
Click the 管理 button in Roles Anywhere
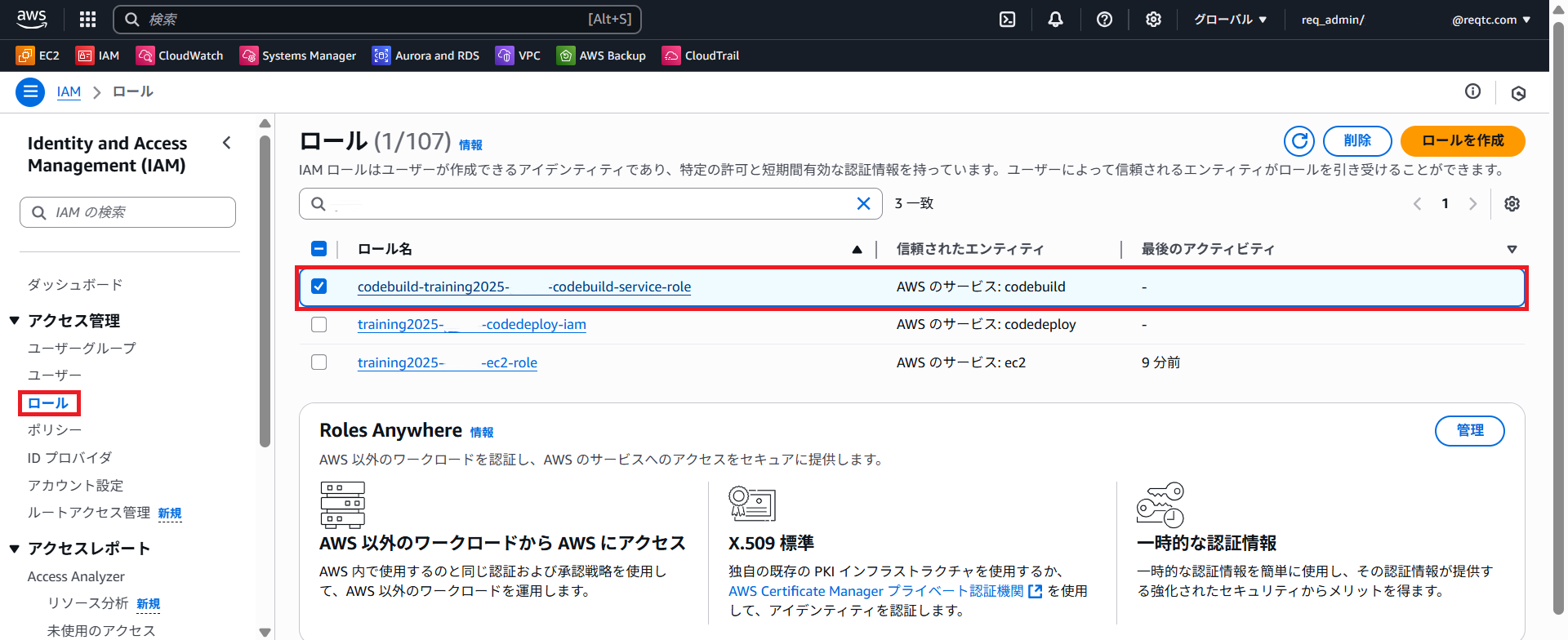click(1470, 430)
